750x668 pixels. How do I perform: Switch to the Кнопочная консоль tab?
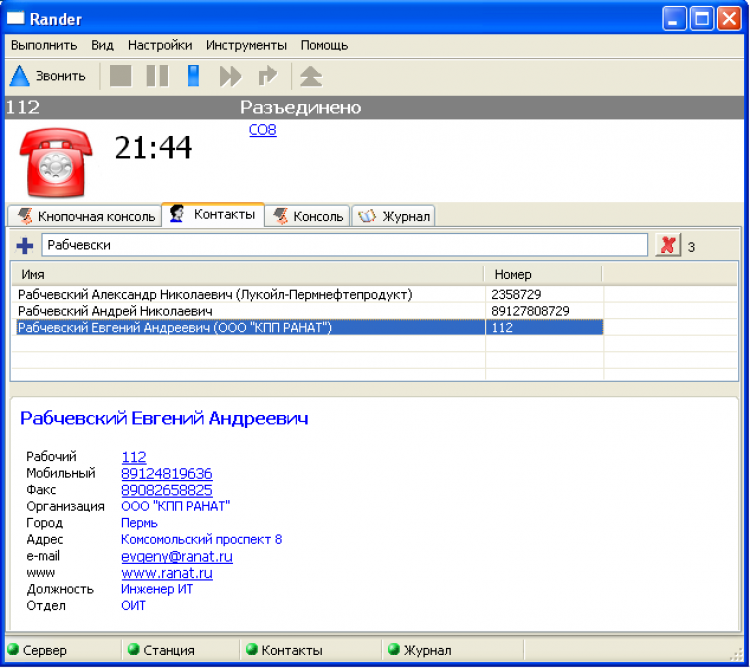pyautogui.click(x=85, y=216)
